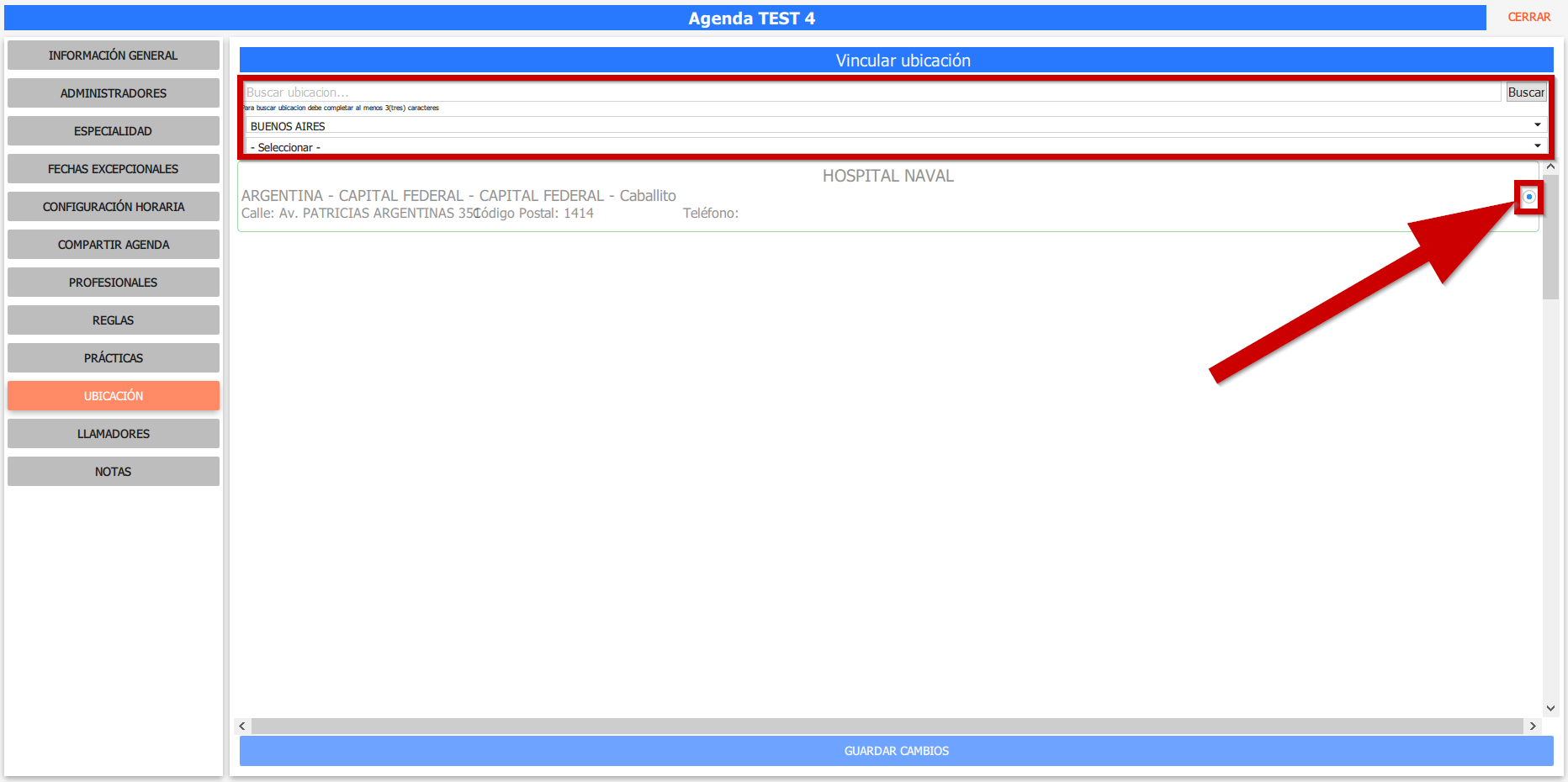Go to the ADMINISTRADORES section
The image size is (1568, 782).
[x=114, y=93]
